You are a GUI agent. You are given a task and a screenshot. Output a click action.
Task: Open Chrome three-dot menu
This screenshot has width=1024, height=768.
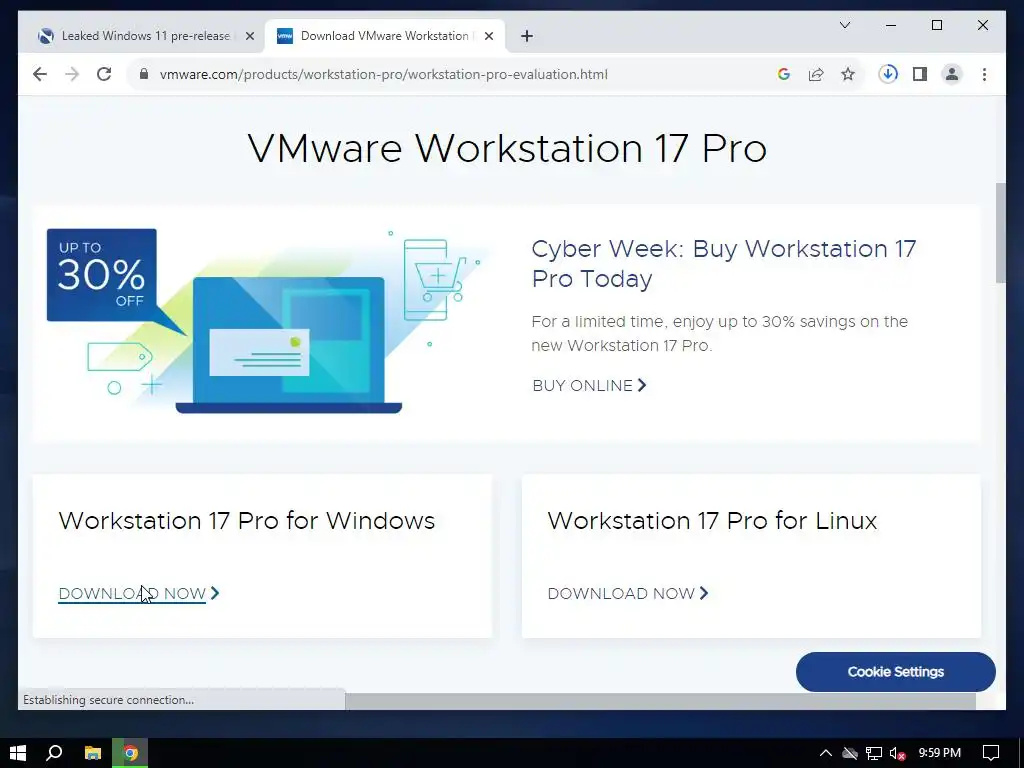coord(984,74)
